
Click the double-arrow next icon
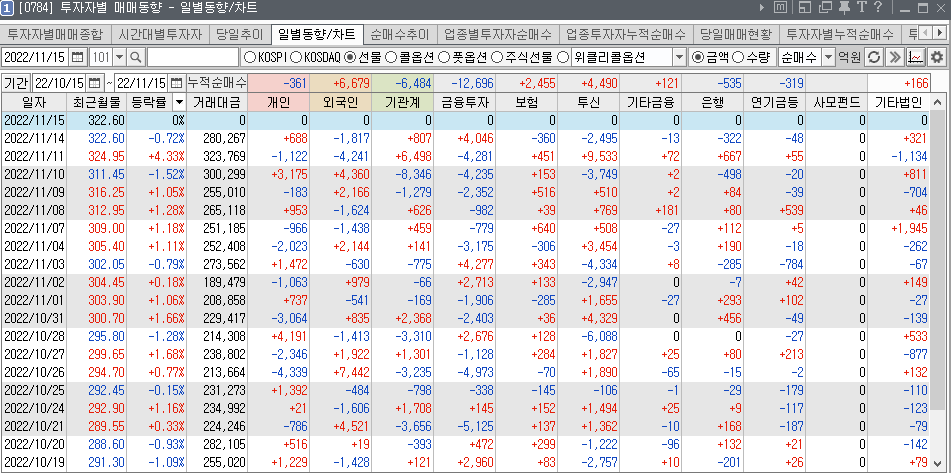pos(895,57)
